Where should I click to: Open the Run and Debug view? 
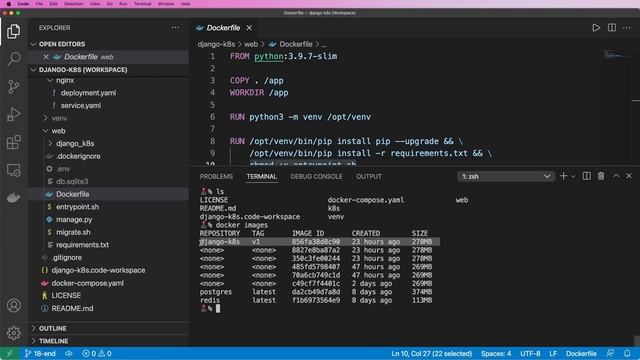(13, 114)
